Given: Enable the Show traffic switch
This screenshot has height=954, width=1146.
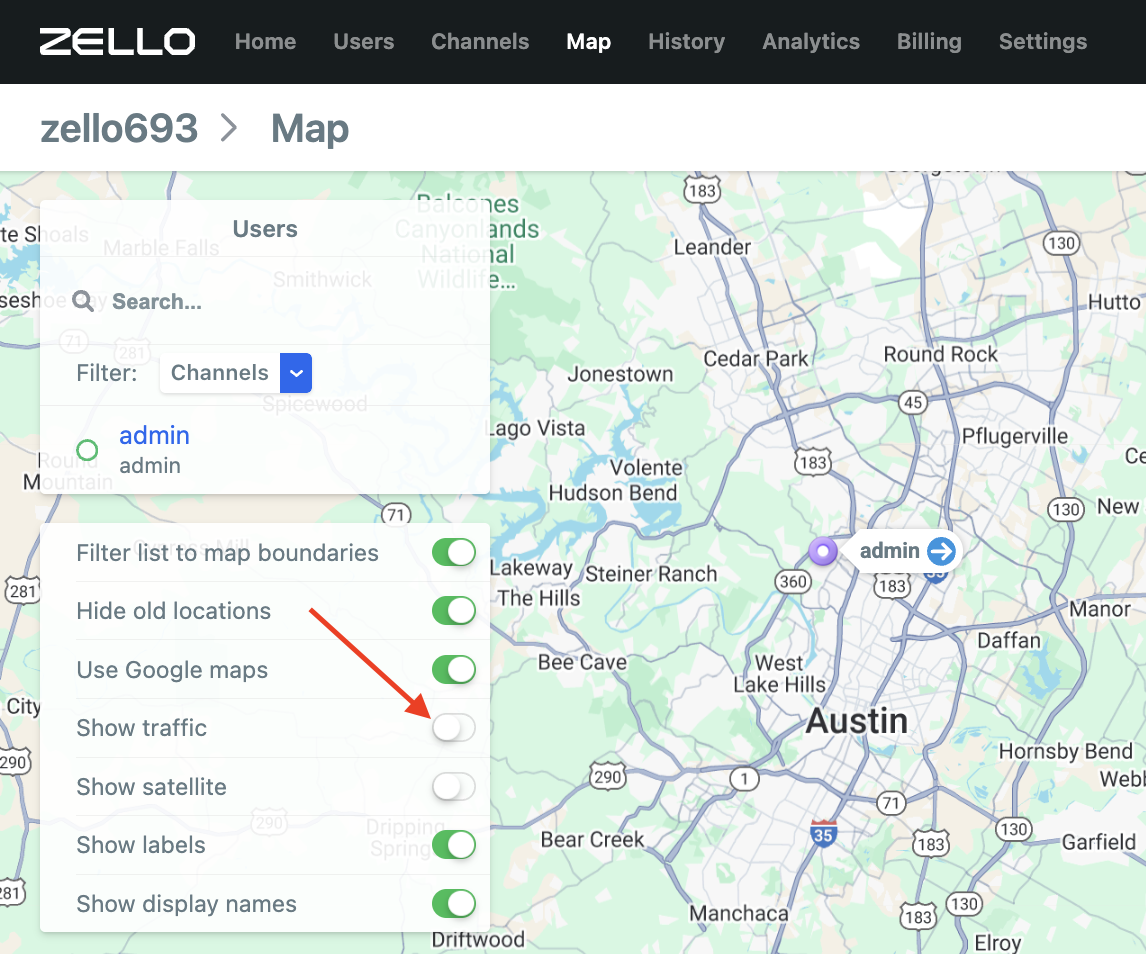Looking at the screenshot, I should click(x=454, y=727).
